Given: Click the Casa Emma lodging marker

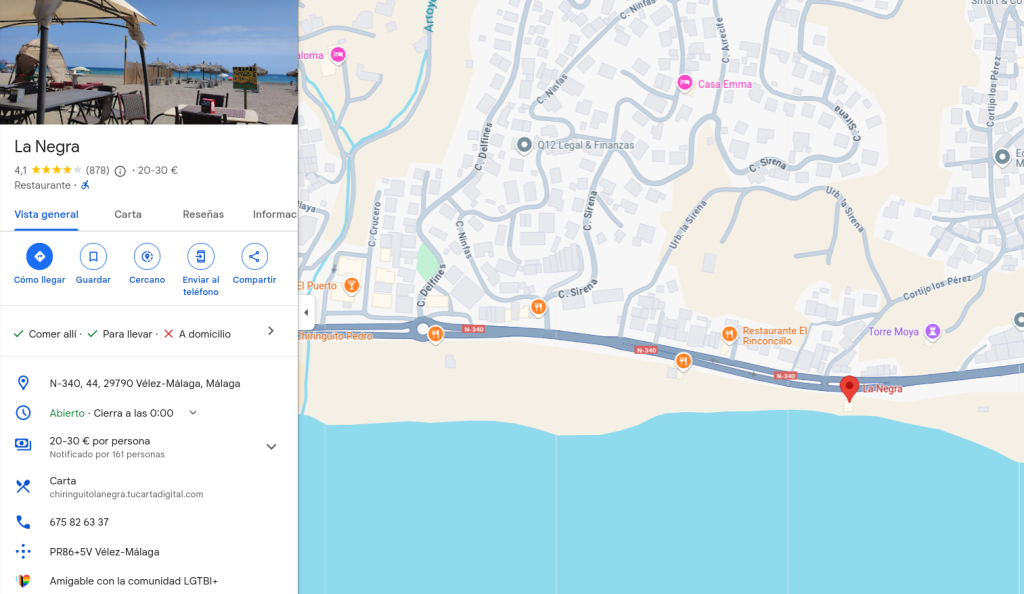Looking at the screenshot, I should tap(684, 83).
